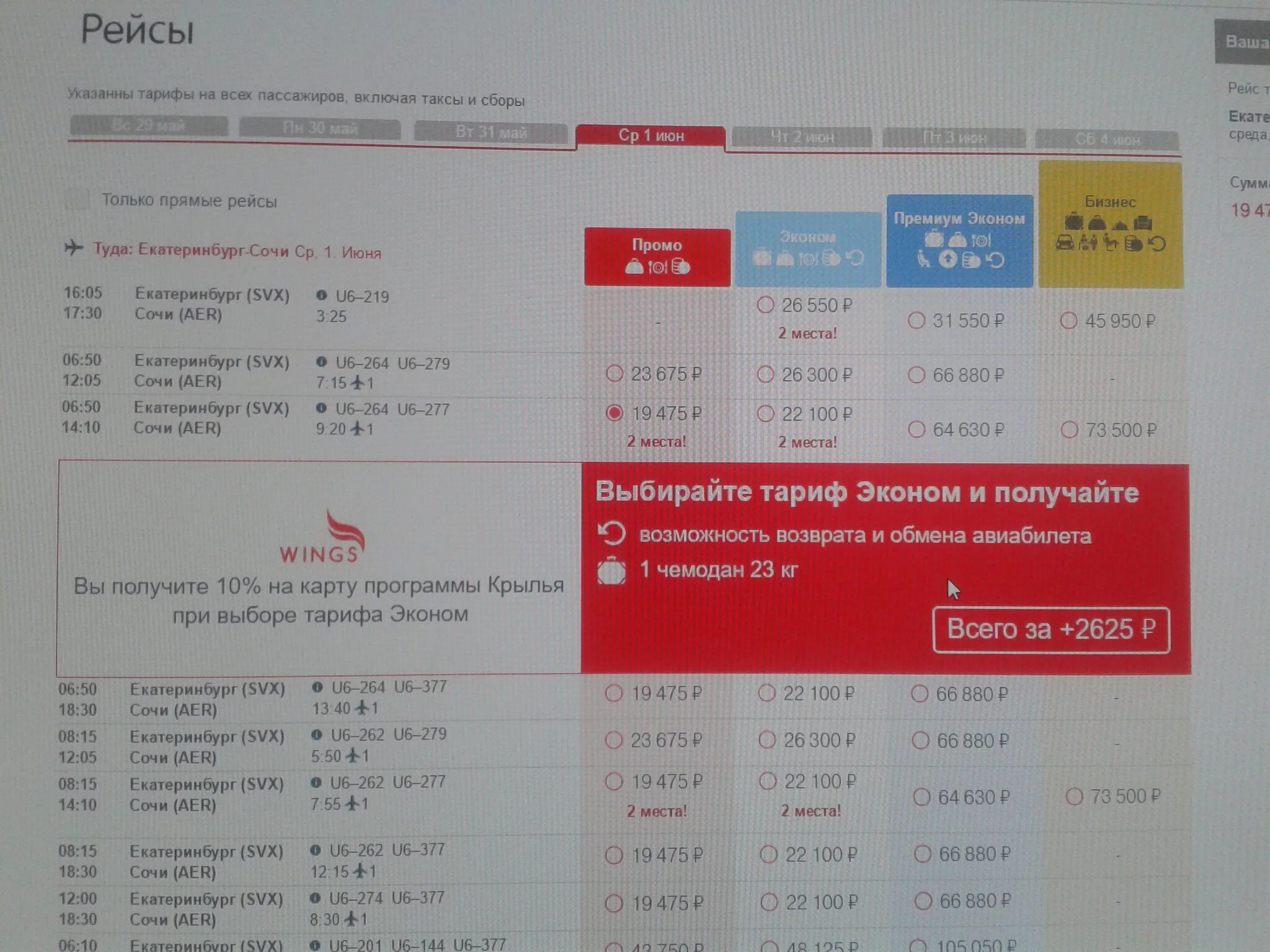
Task: Click the Рейсы page heading
Action: coord(138,30)
